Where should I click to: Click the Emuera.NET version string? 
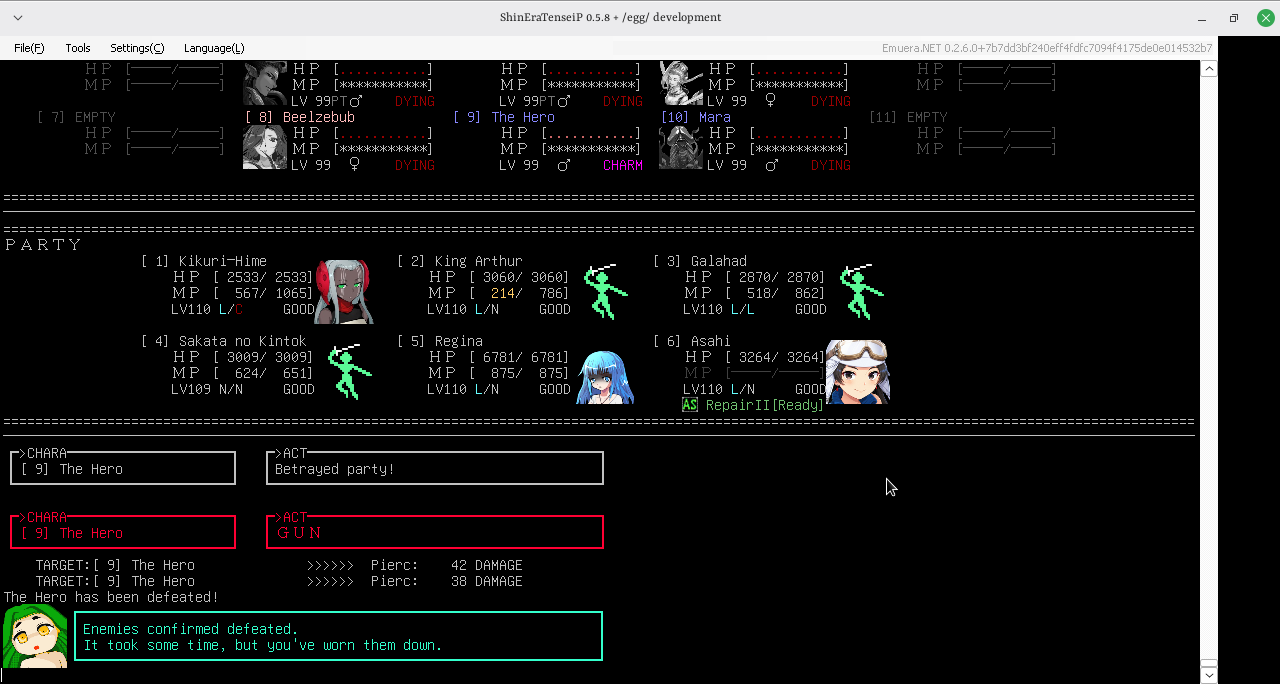1047,48
